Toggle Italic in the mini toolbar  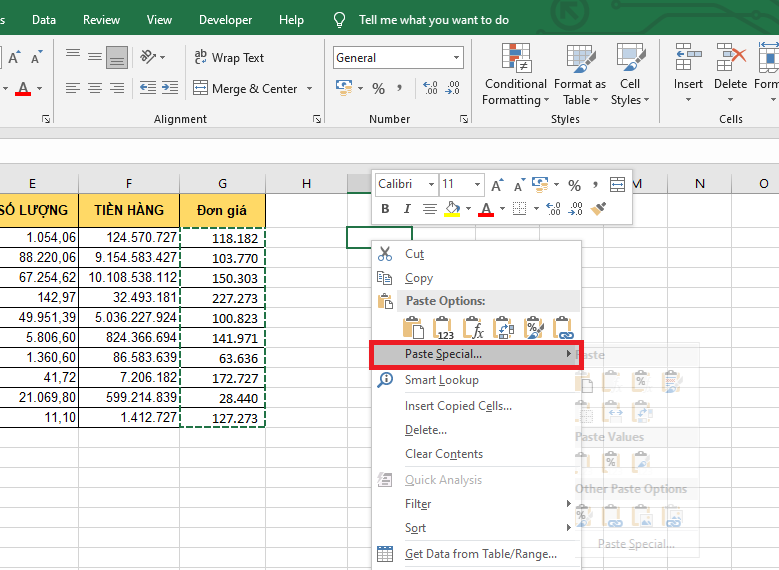click(407, 209)
